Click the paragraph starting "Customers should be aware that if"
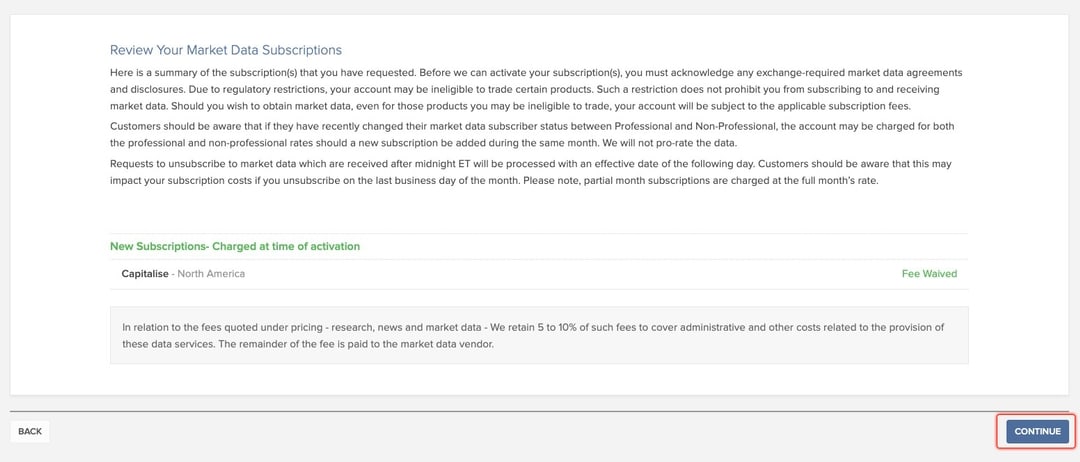The height and width of the screenshot is (462, 1080). point(539,132)
